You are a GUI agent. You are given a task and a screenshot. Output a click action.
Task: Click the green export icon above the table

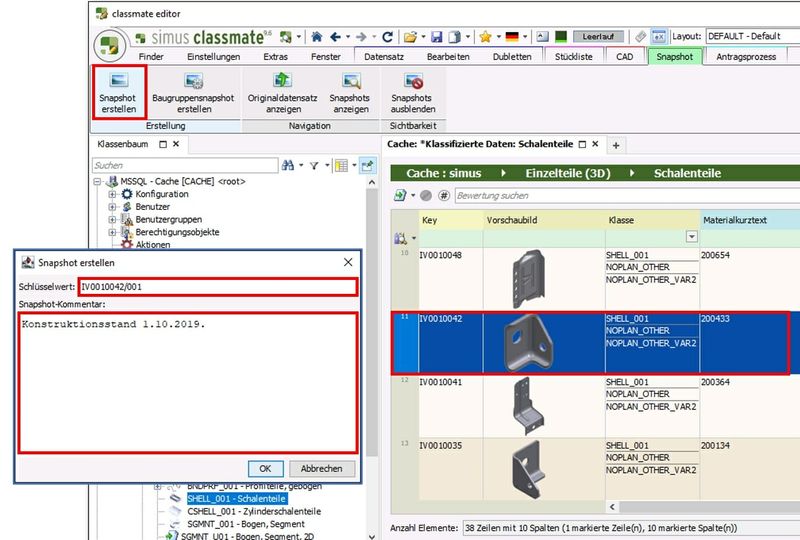coord(401,195)
